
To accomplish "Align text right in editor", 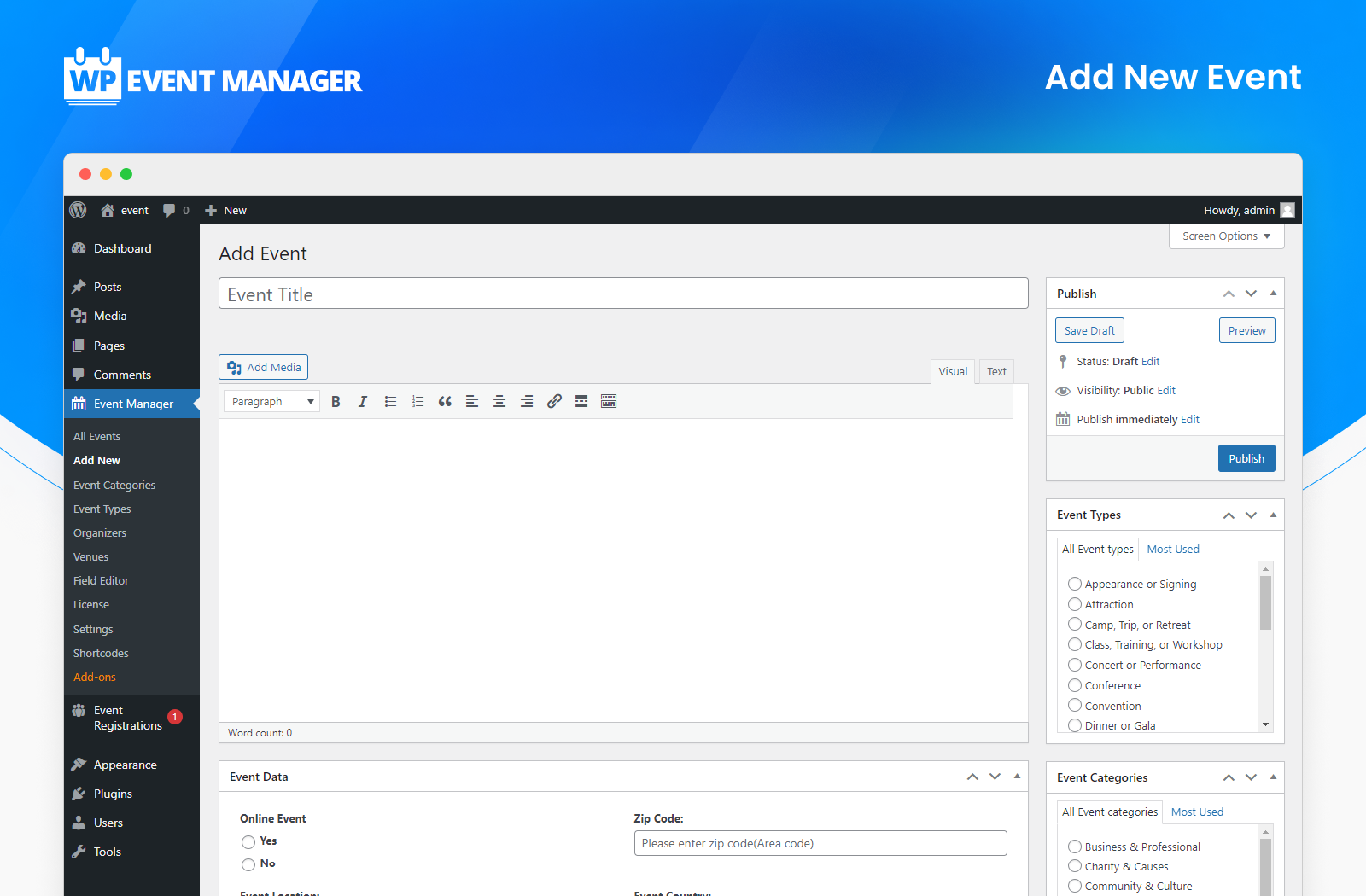I will point(527,401).
